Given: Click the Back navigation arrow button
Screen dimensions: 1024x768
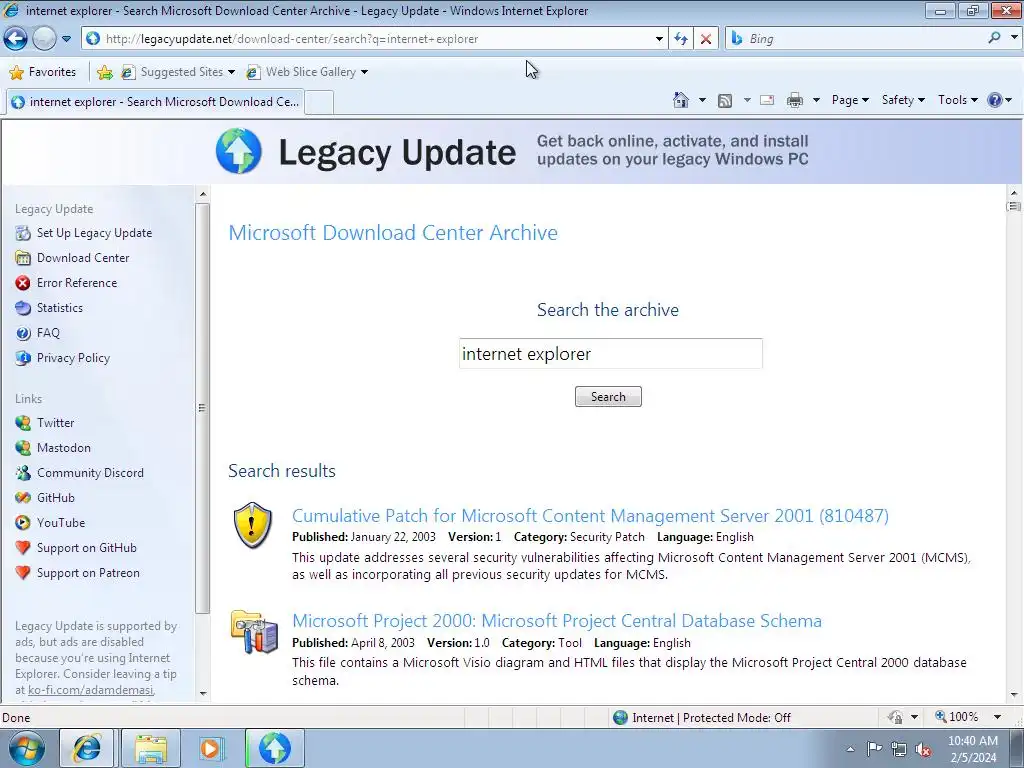Looking at the screenshot, I should point(16,39).
